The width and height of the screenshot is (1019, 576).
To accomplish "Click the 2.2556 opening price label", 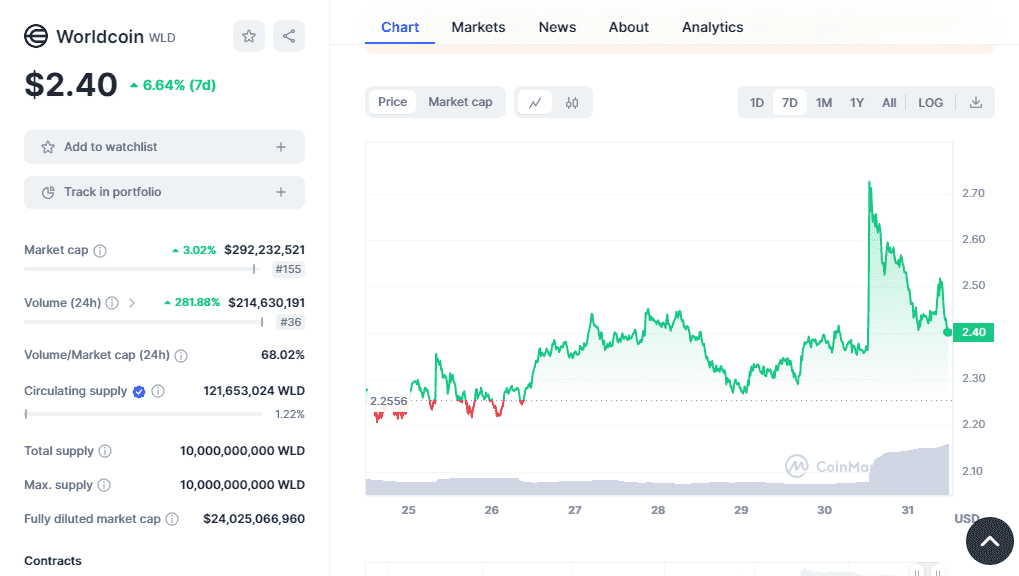I will click(388, 401).
